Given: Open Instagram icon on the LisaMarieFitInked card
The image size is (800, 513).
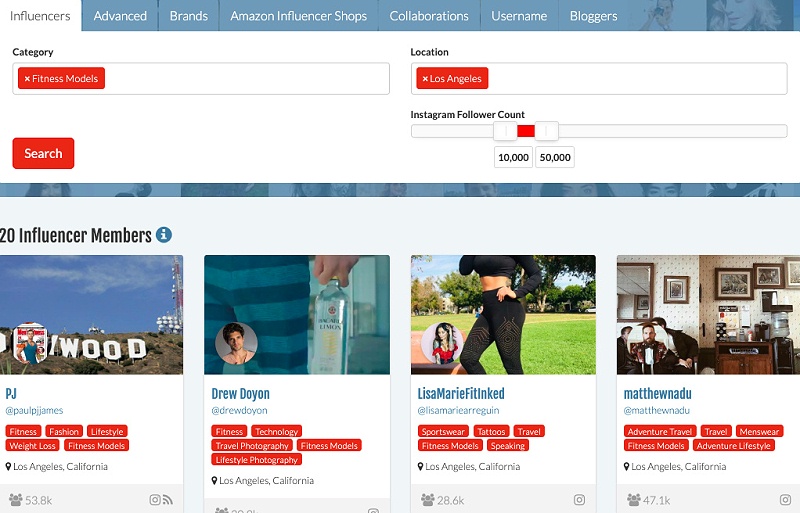Looking at the screenshot, I should click(x=579, y=499).
